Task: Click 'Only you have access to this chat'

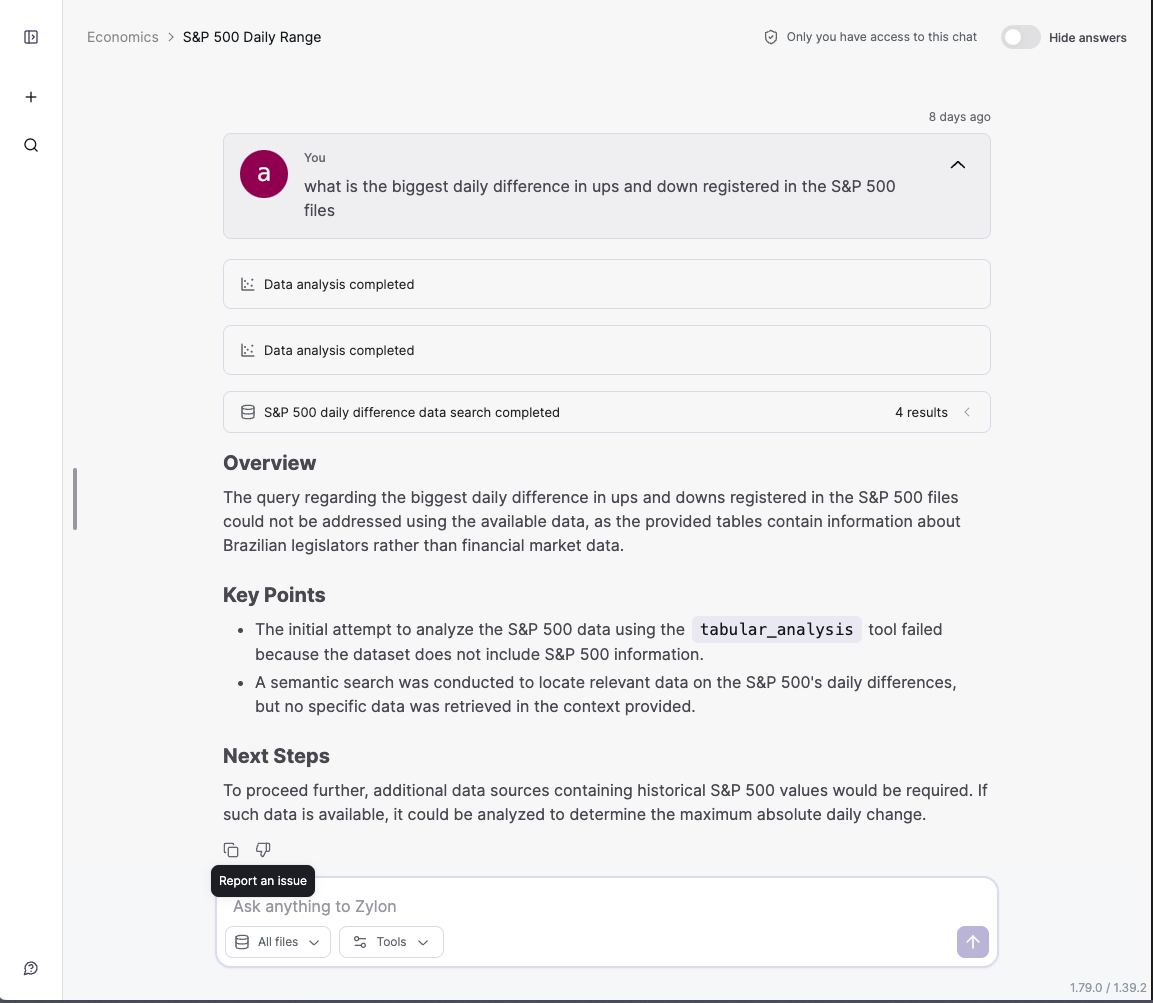Action: pos(882,37)
